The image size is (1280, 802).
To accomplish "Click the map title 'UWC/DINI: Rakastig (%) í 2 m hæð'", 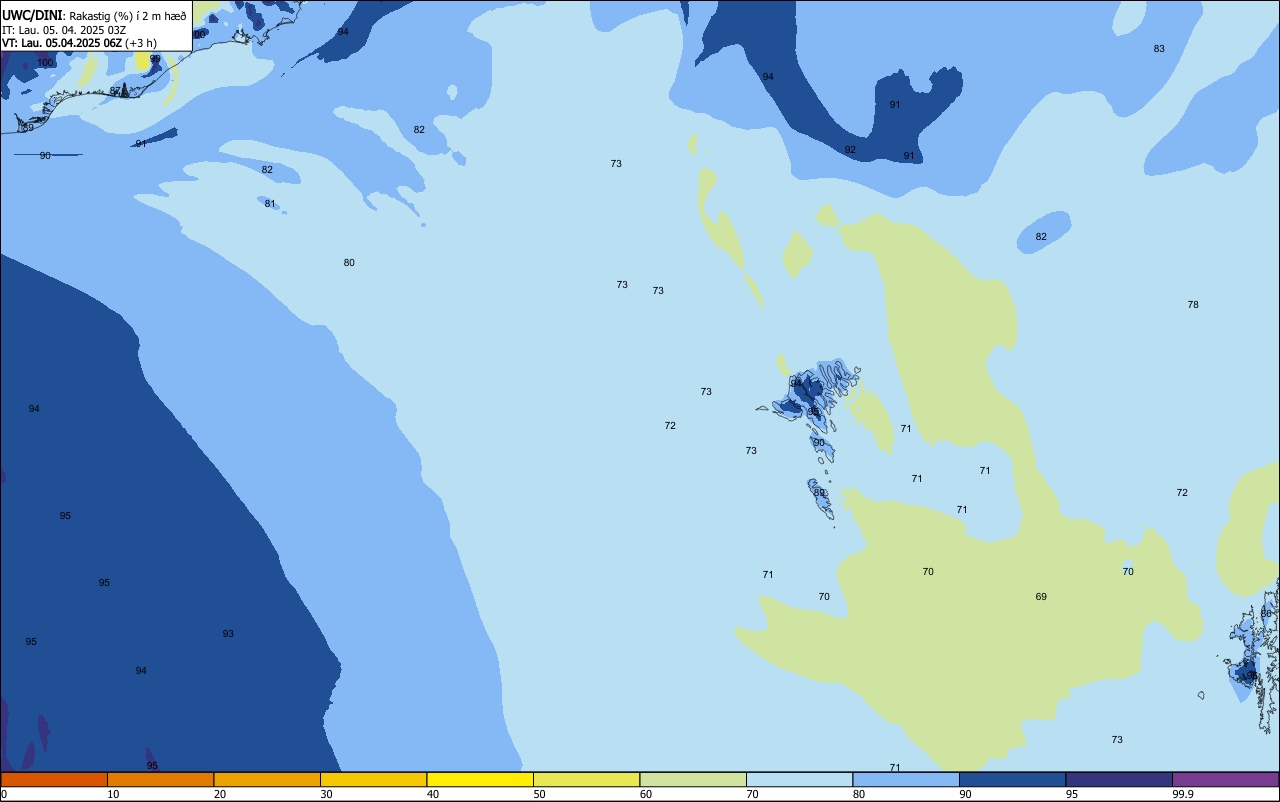I will click(94, 16).
